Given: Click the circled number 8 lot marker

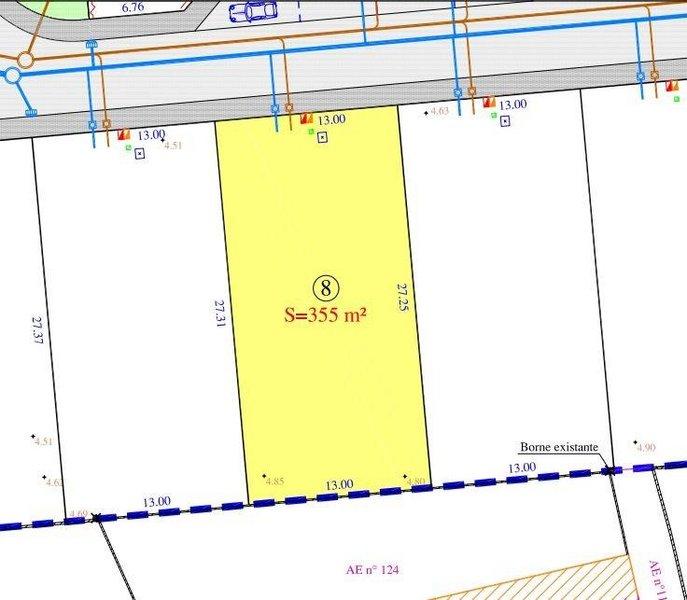Looking at the screenshot, I should click(x=325, y=288).
